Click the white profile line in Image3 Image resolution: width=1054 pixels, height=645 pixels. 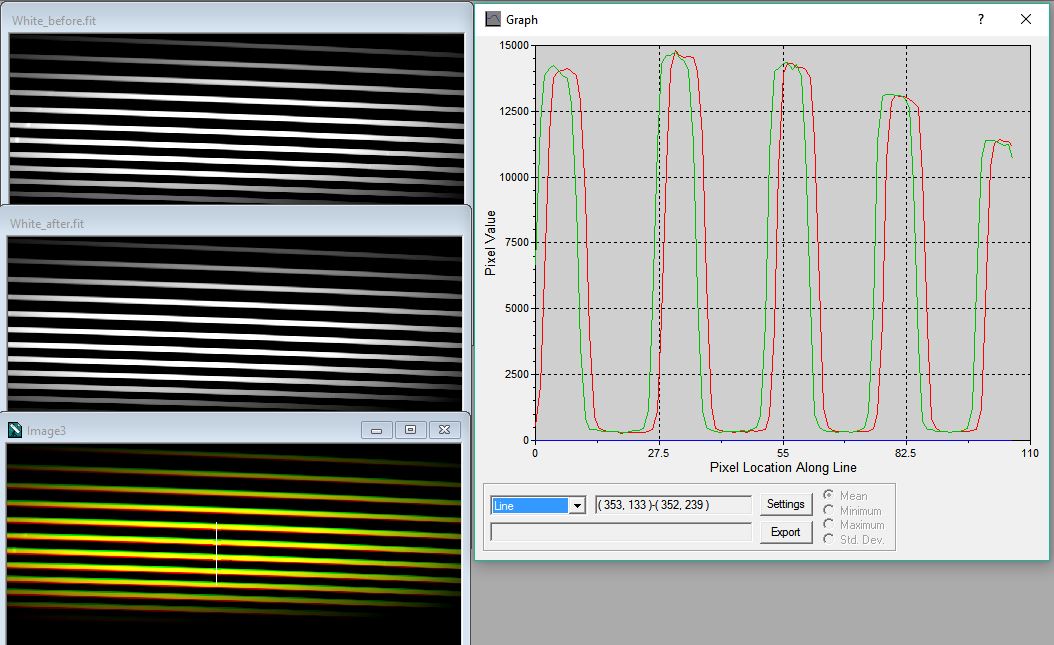coord(216,553)
